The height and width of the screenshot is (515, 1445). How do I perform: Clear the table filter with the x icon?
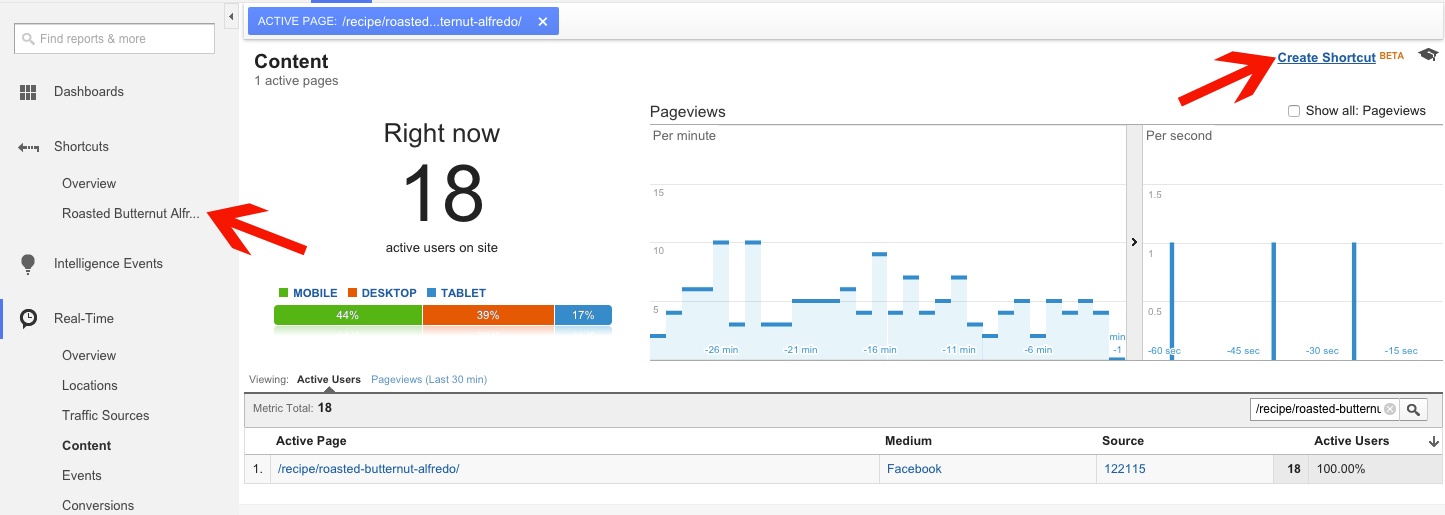[1389, 409]
